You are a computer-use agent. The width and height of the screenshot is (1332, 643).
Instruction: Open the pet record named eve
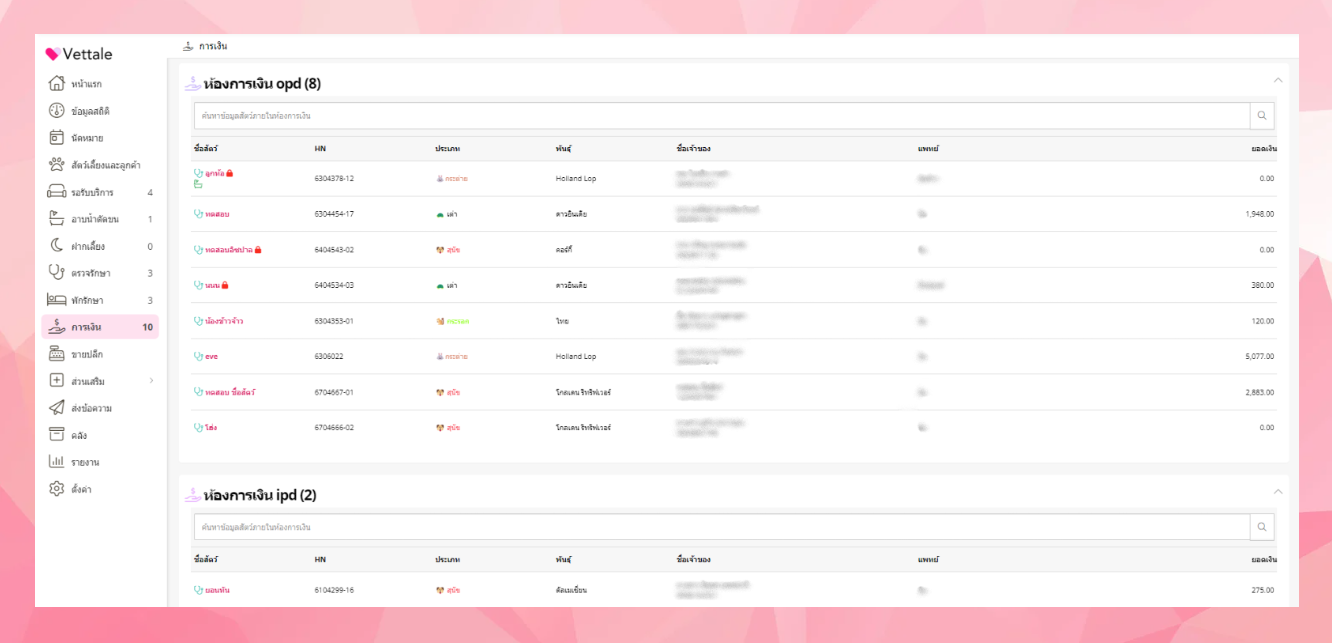211,356
